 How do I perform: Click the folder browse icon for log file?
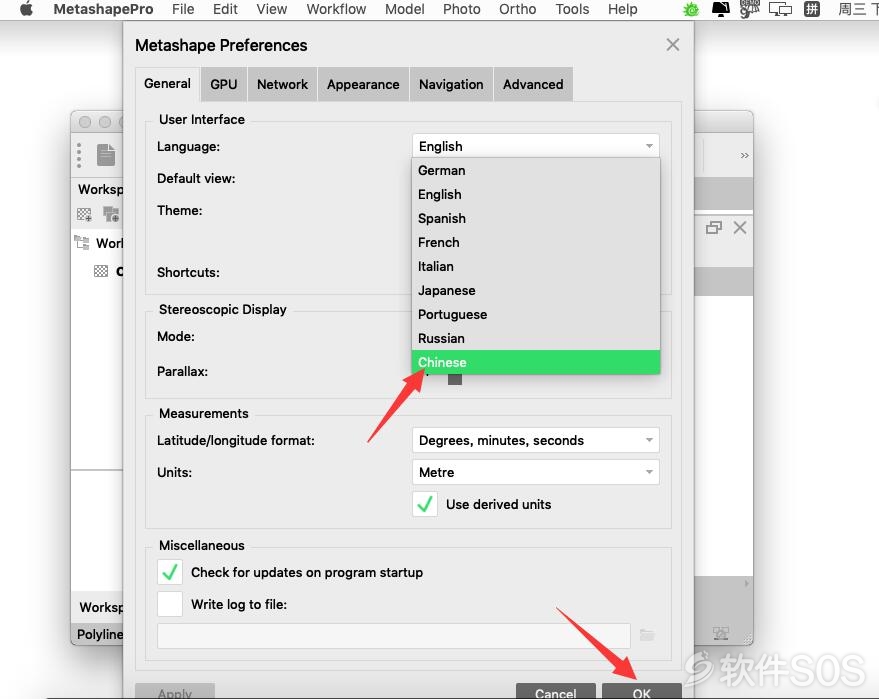tap(647, 636)
